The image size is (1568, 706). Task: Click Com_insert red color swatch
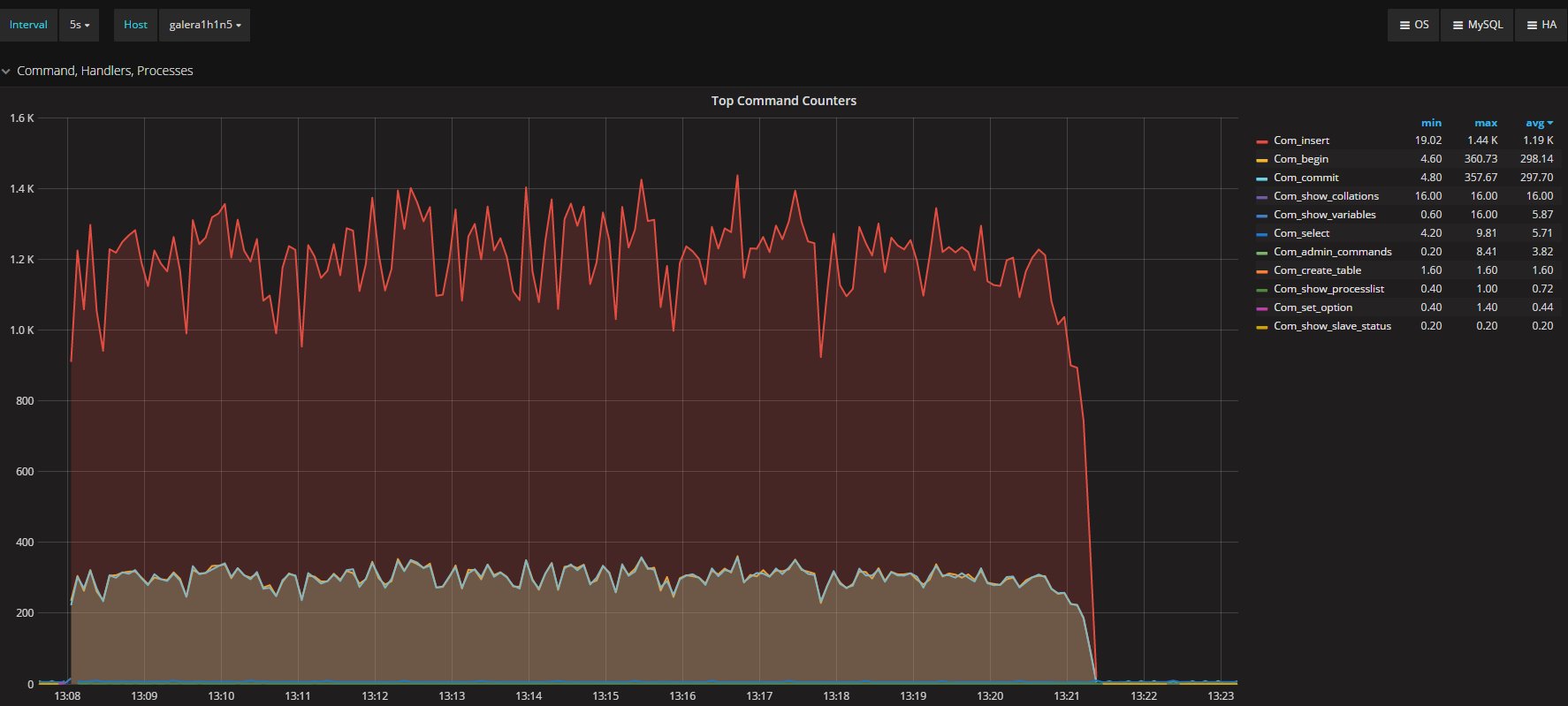pyautogui.click(x=1262, y=141)
